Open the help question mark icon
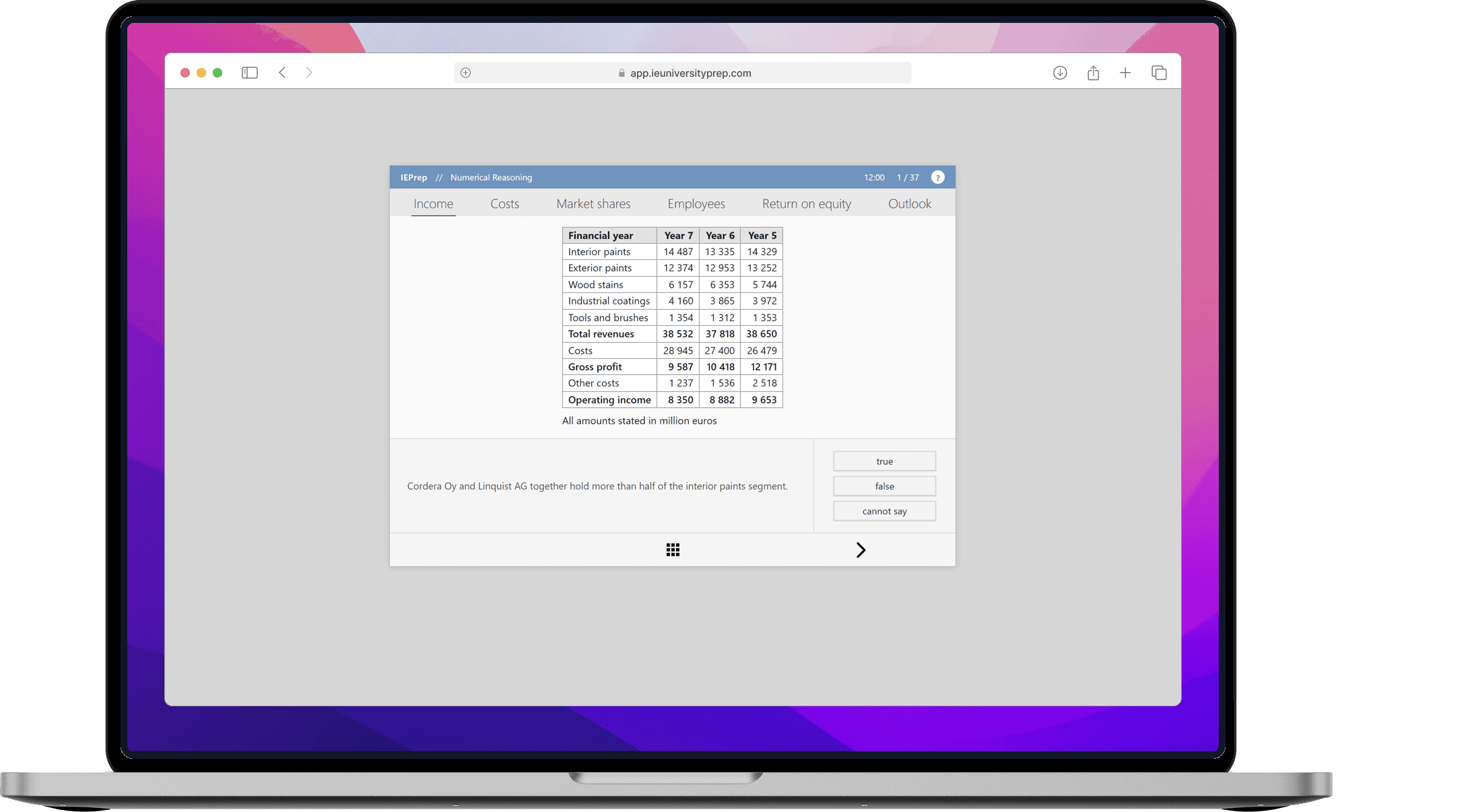The image size is (1478, 812). pyautogui.click(x=937, y=177)
